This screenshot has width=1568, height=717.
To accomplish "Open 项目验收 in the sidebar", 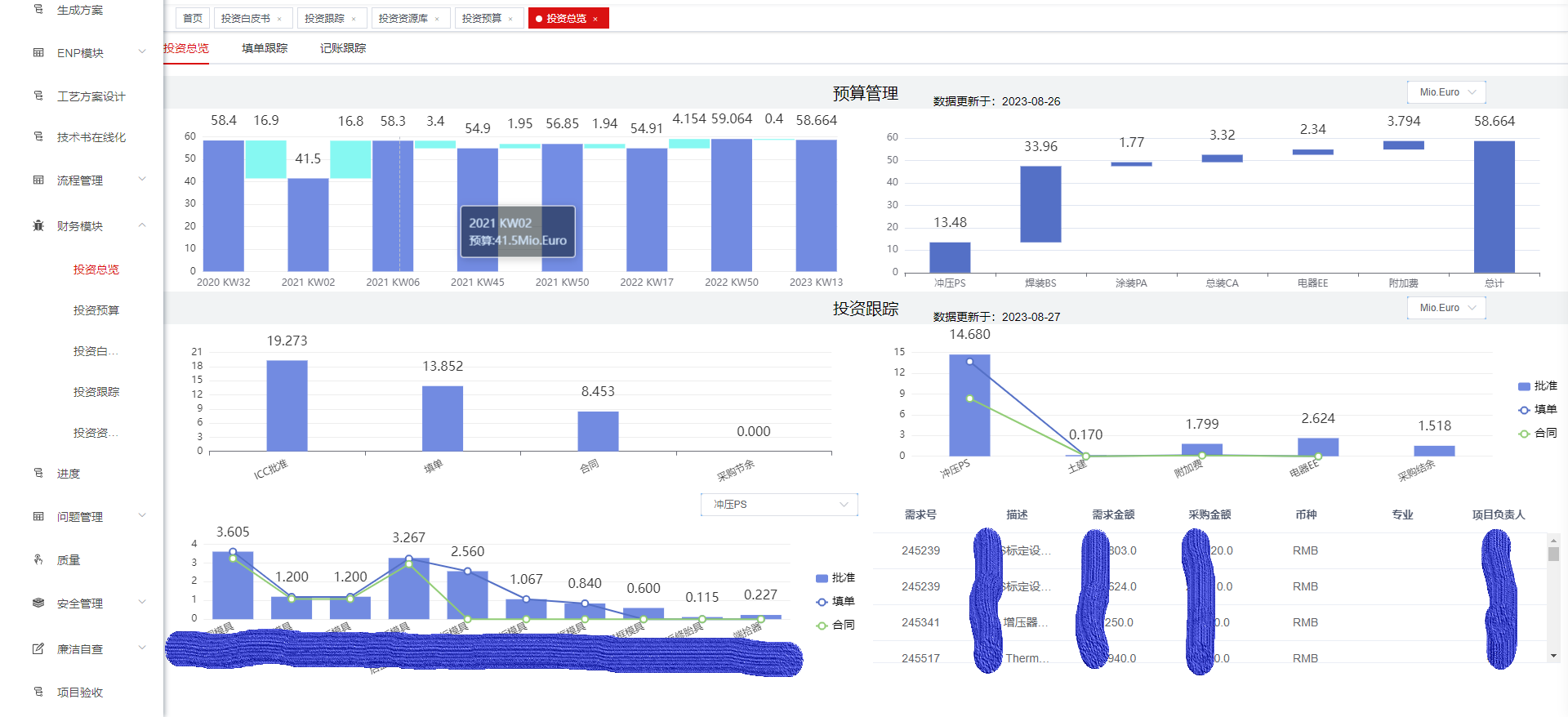I will tap(80, 693).
